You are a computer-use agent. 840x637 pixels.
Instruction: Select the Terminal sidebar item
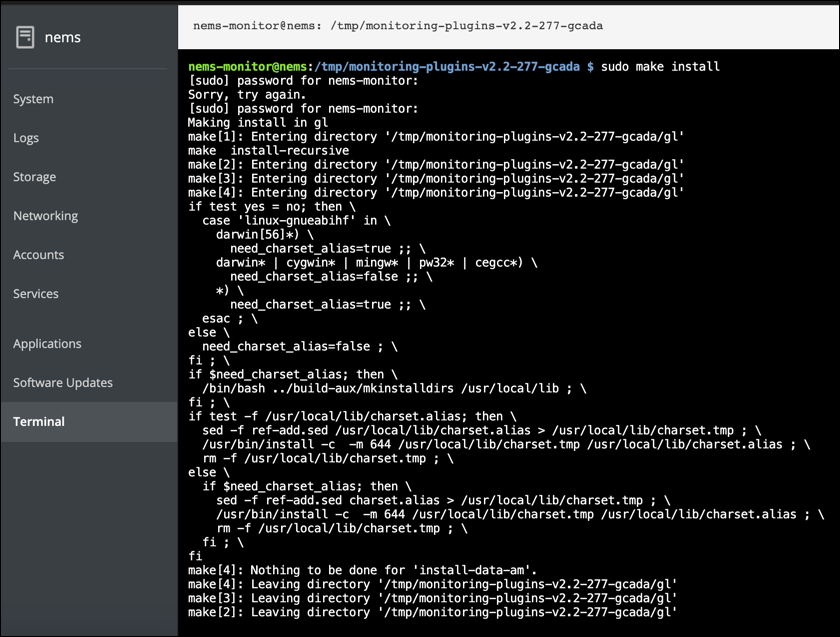click(x=39, y=421)
